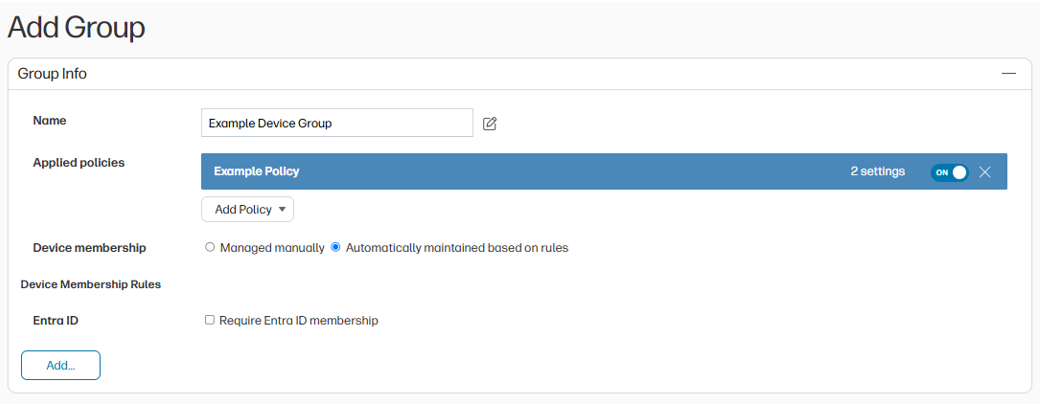The width and height of the screenshot is (1050, 406).
Task: Click the Applied policies label
Action: point(79,162)
